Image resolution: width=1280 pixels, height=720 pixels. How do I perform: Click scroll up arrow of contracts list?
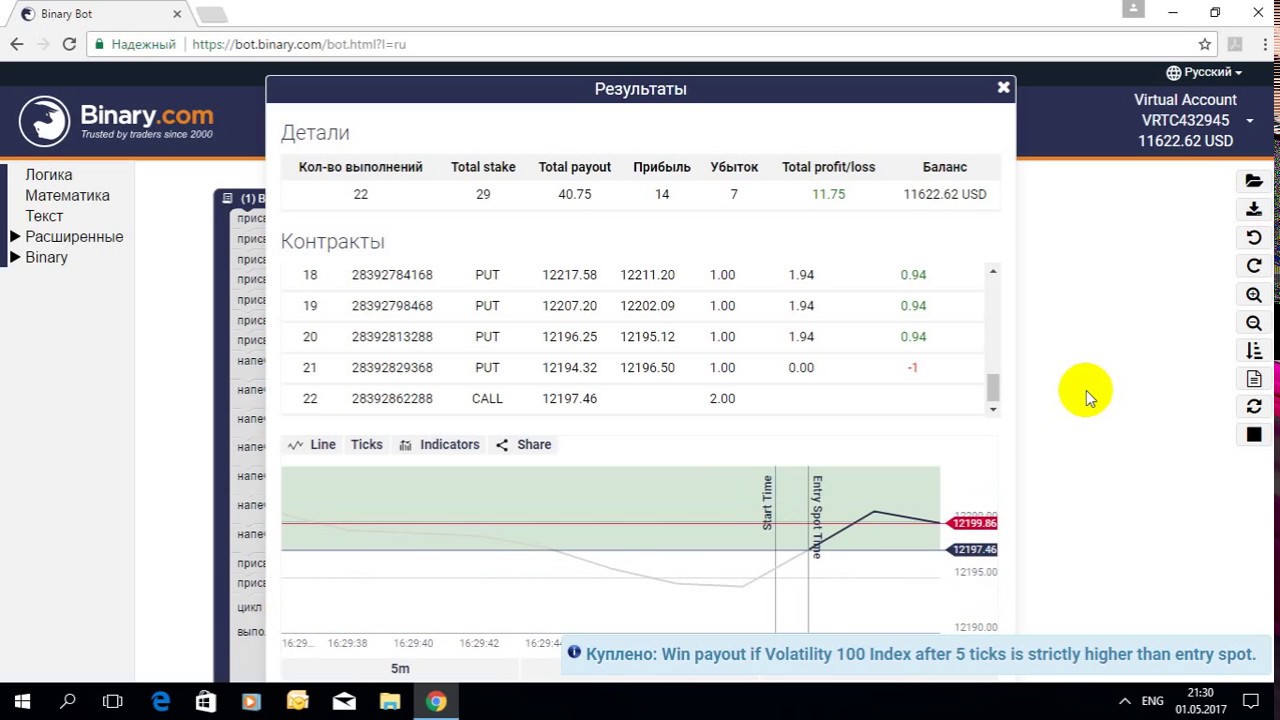pos(993,272)
